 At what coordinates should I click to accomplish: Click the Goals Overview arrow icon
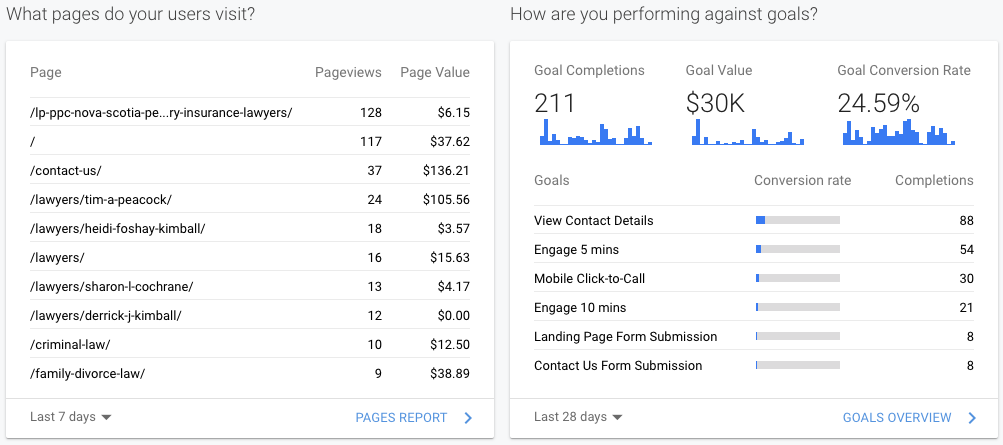[972, 418]
